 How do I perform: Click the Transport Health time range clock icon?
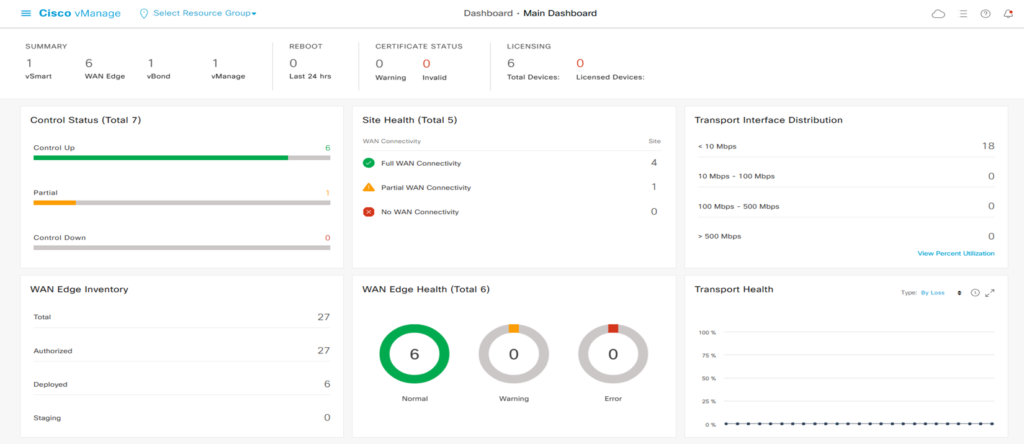(x=975, y=292)
